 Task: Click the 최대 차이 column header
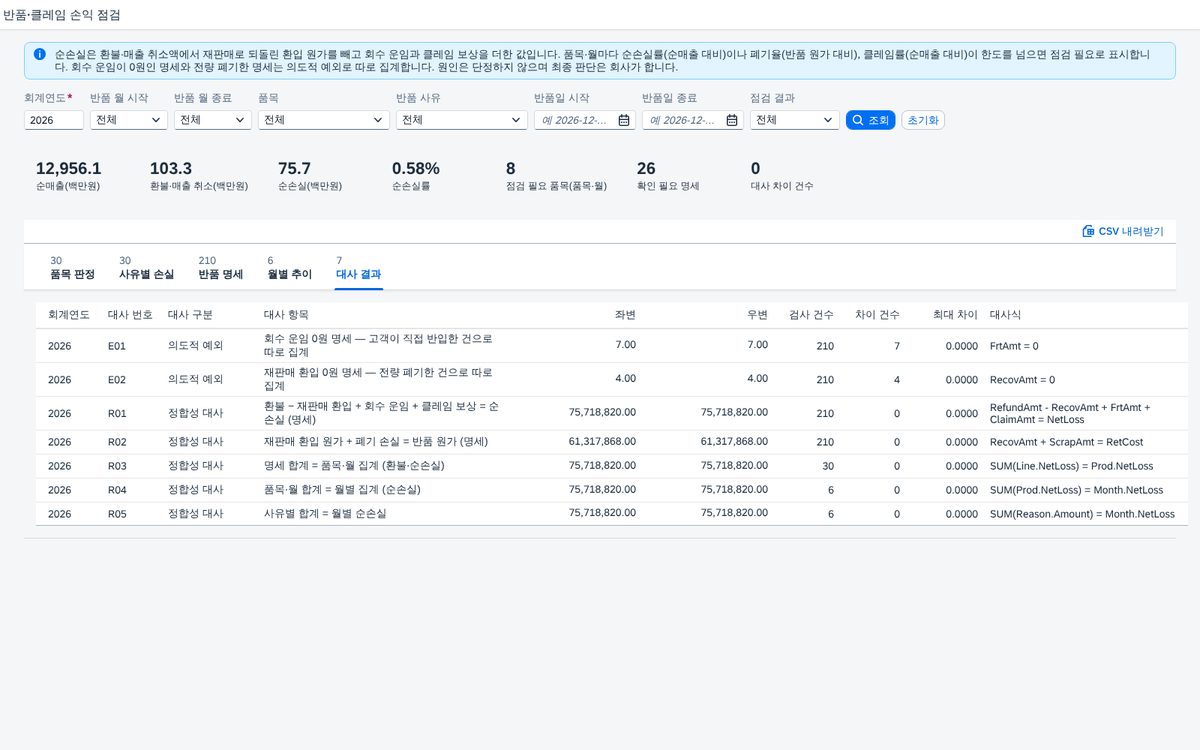point(955,314)
